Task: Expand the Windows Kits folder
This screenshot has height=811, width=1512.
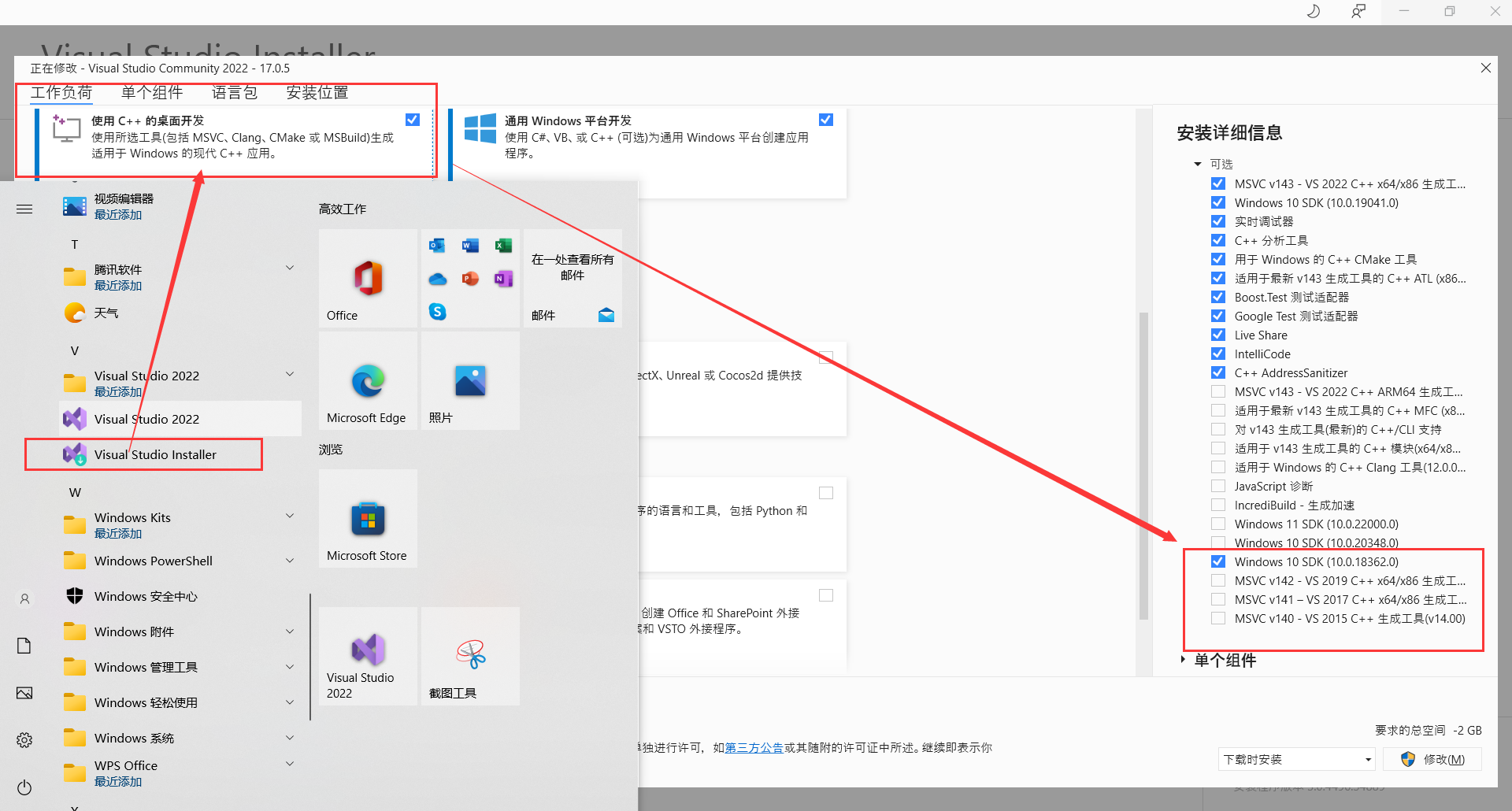Action: click(x=290, y=517)
